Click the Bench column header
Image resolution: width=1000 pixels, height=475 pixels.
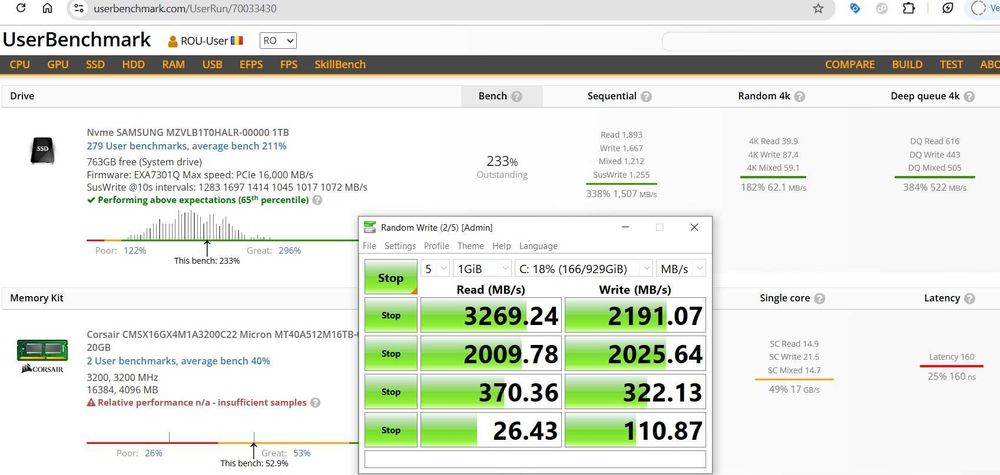[x=502, y=96]
